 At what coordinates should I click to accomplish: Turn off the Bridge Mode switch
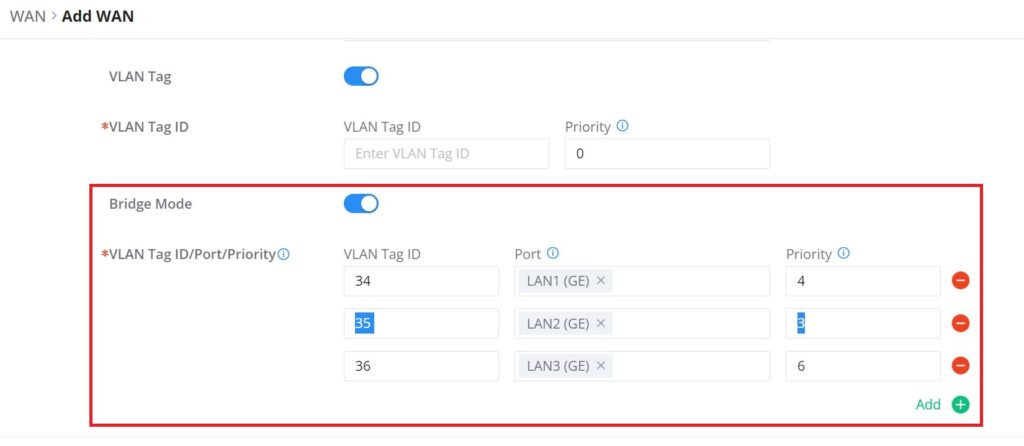coord(361,204)
